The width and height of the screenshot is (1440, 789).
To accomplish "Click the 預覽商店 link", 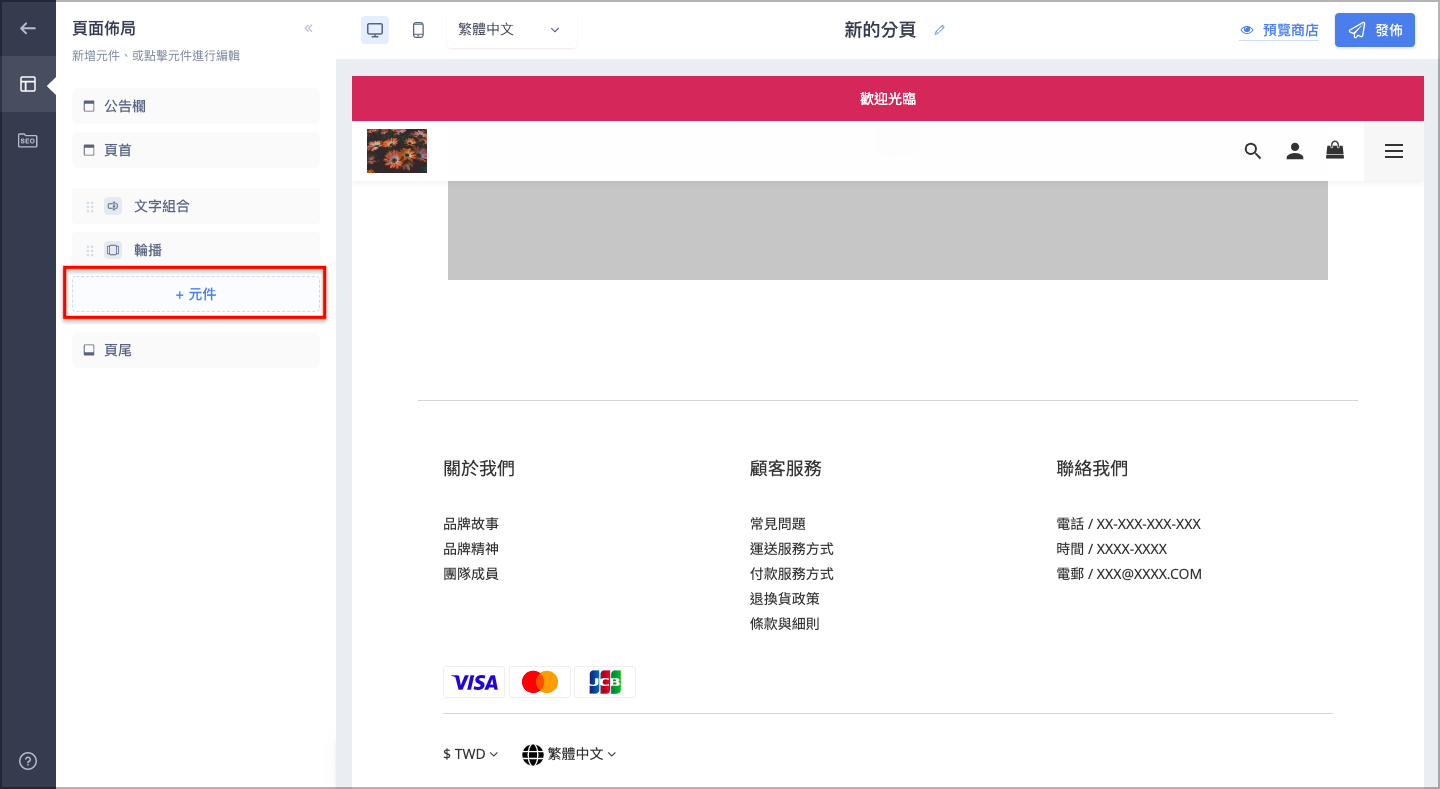I will coord(1279,30).
